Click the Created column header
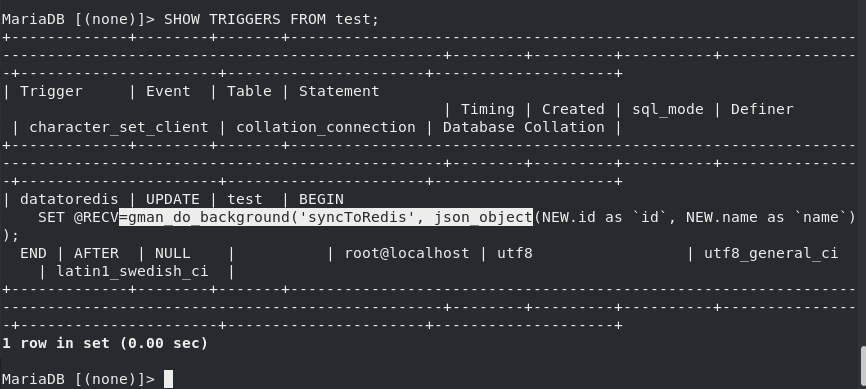This screenshot has width=866, height=389. tap(573, 109)
